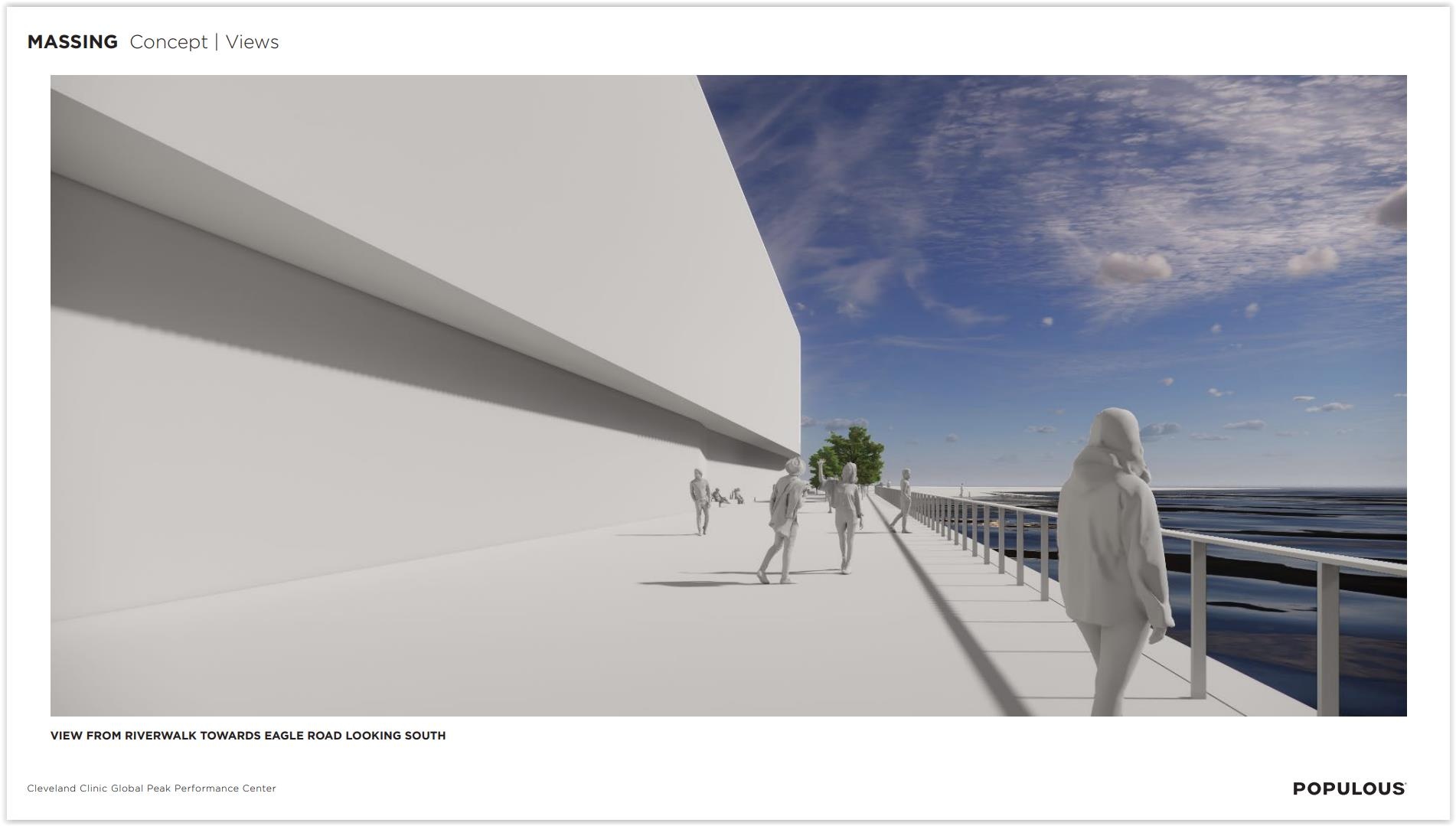
Task: Click the riverwalk rendering image
Action: [729, 396]
